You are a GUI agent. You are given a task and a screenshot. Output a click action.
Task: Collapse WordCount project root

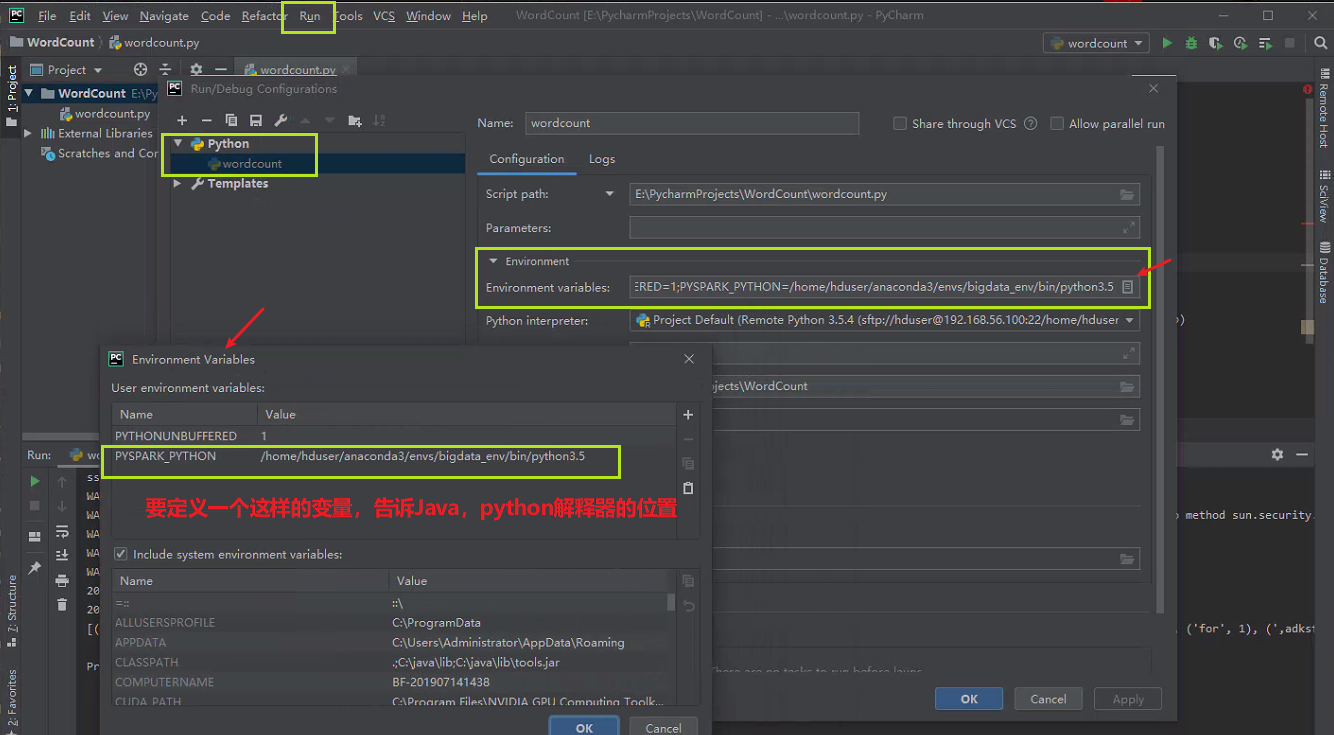[29, 93]
